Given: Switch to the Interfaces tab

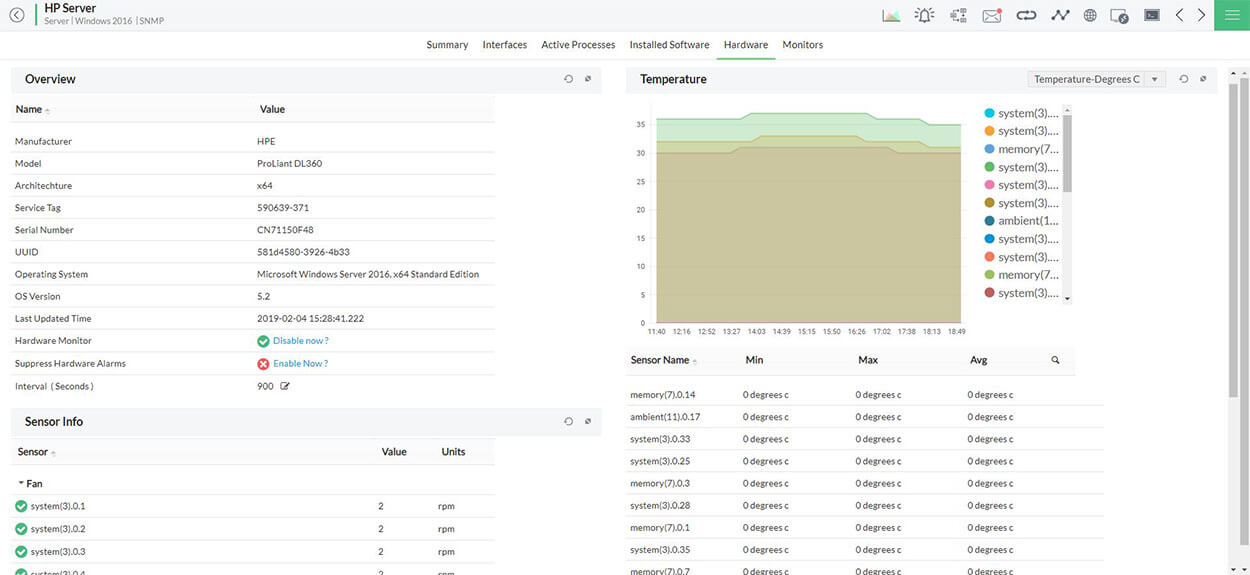Looking at the screenshot, I should pyautogui.click(x=504, y=45).
